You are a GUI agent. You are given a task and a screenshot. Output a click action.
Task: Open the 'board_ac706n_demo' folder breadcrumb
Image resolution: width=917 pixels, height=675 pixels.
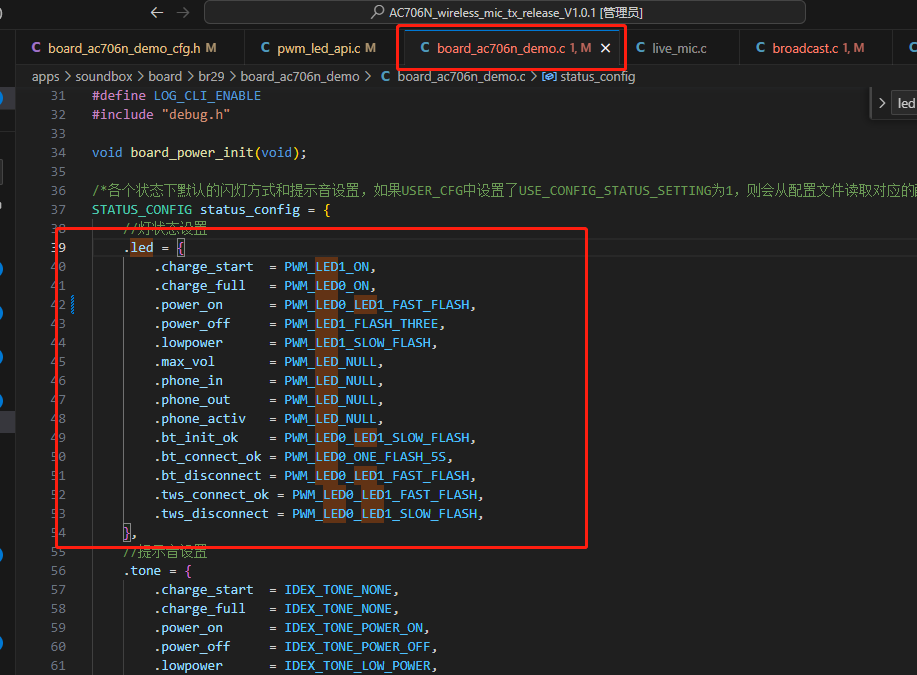coord(300,77)
